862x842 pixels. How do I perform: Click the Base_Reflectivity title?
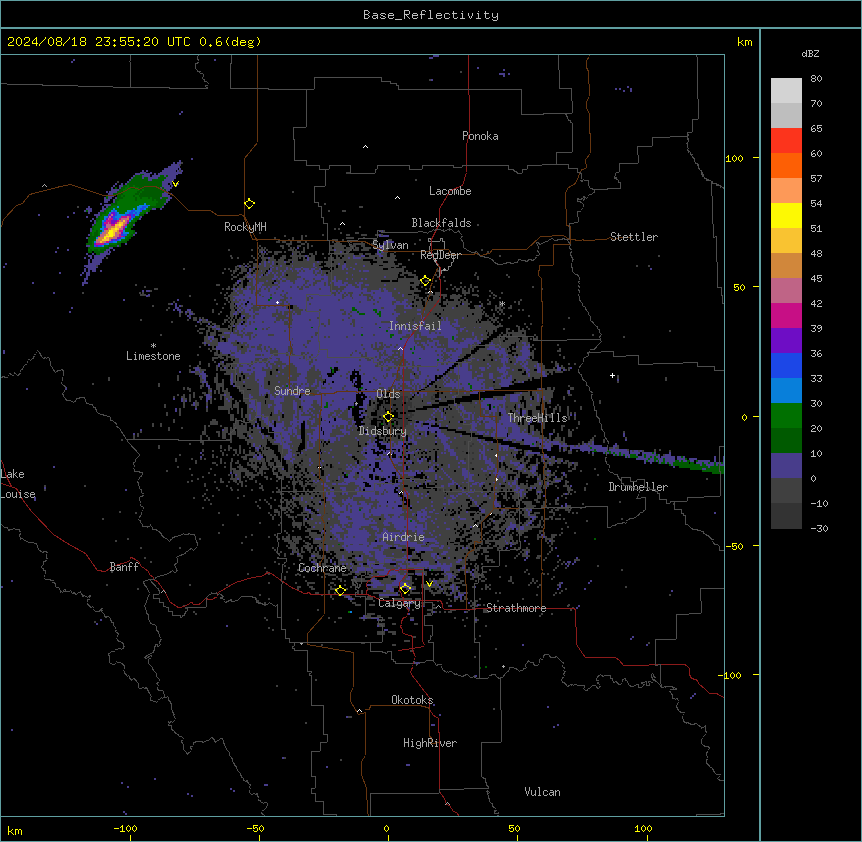click(x=431, y=15)
